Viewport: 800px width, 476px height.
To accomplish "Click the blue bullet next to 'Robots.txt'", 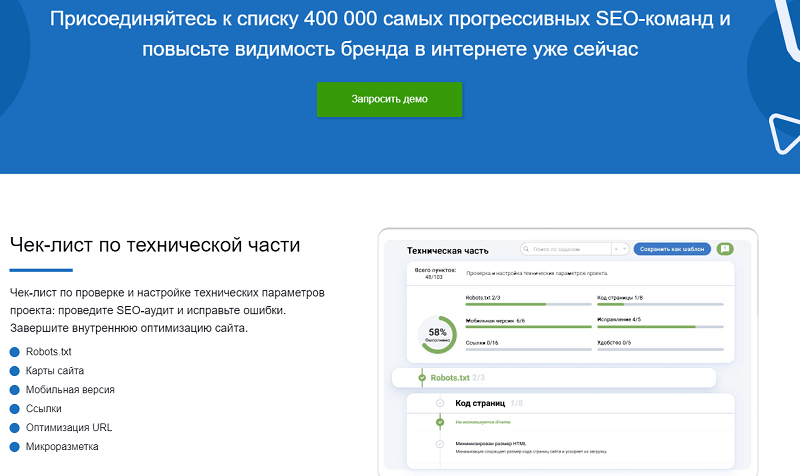I will [15, 352].
